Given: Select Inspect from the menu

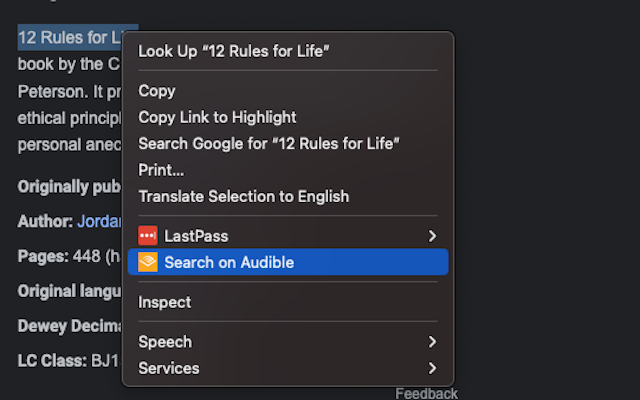Looking at the screenshot, I should pyautogui.click(x=288, y=302).
